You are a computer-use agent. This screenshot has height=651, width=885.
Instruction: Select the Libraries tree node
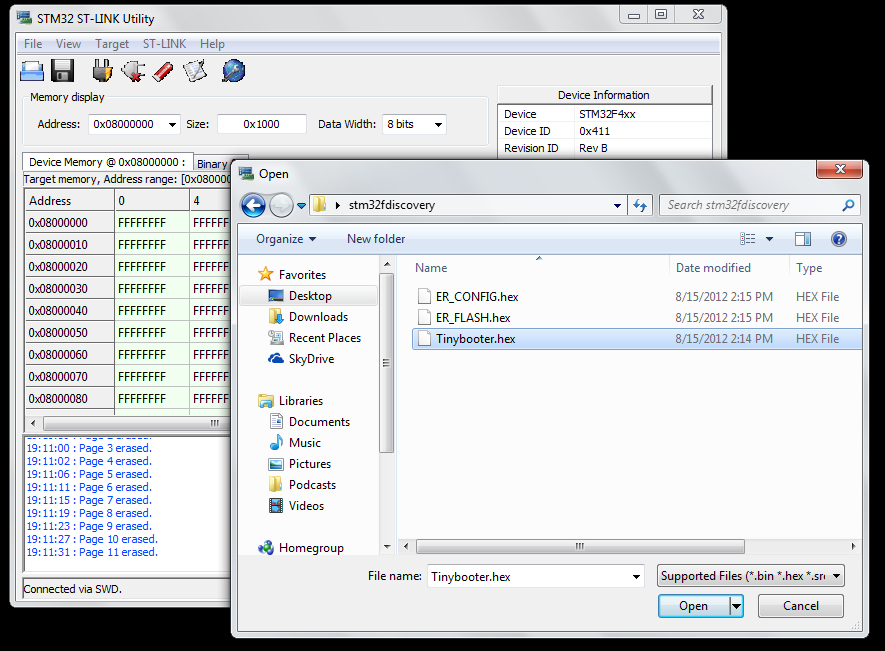(301, 401)
